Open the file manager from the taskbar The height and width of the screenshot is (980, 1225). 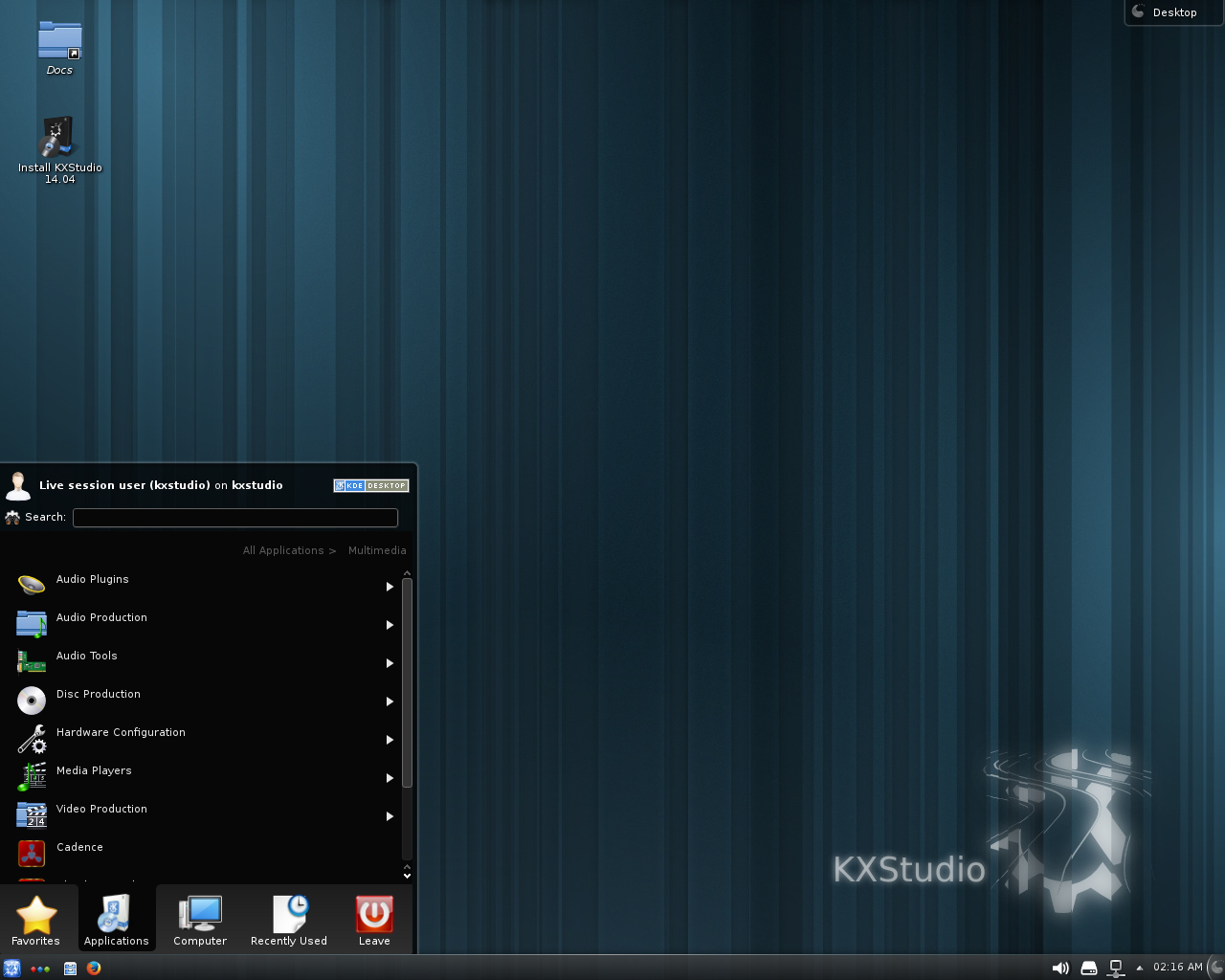point(70,969)
